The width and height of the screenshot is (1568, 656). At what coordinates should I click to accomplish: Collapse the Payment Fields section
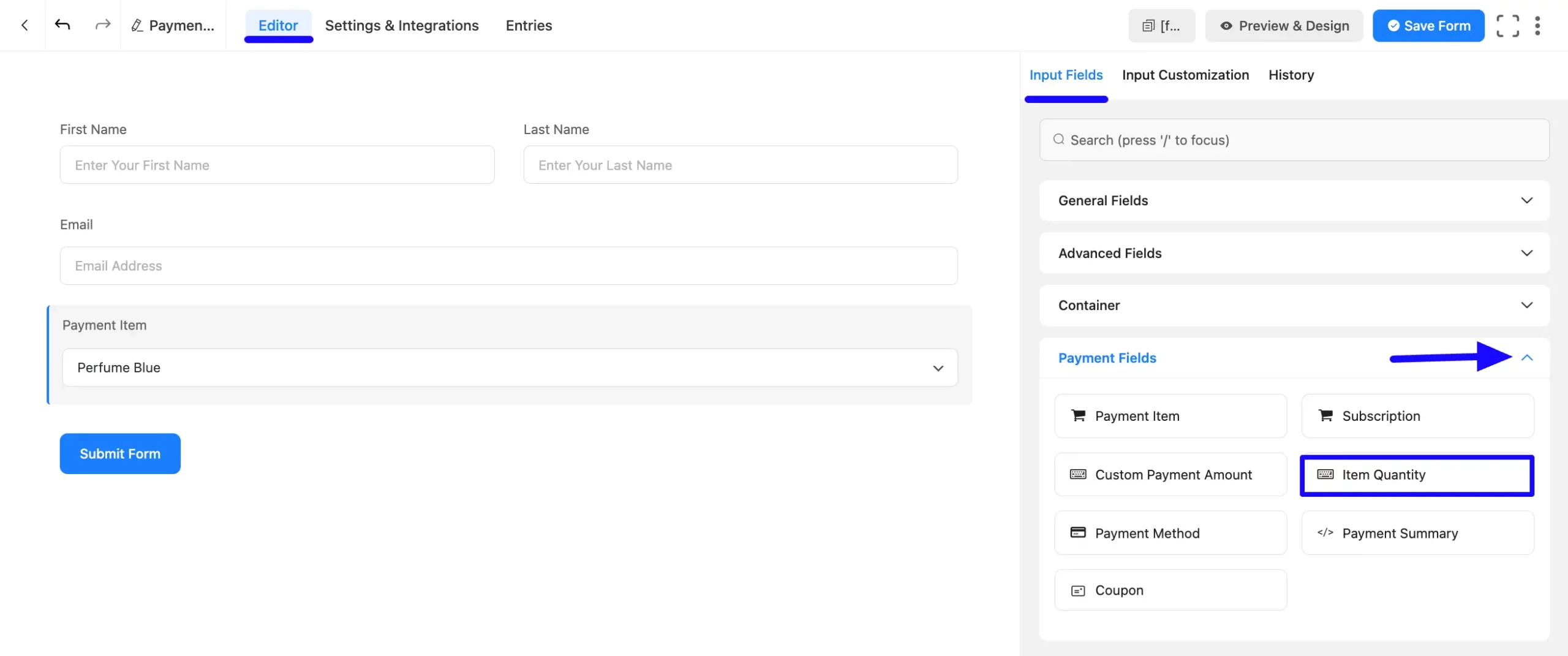coord(1527,358)
